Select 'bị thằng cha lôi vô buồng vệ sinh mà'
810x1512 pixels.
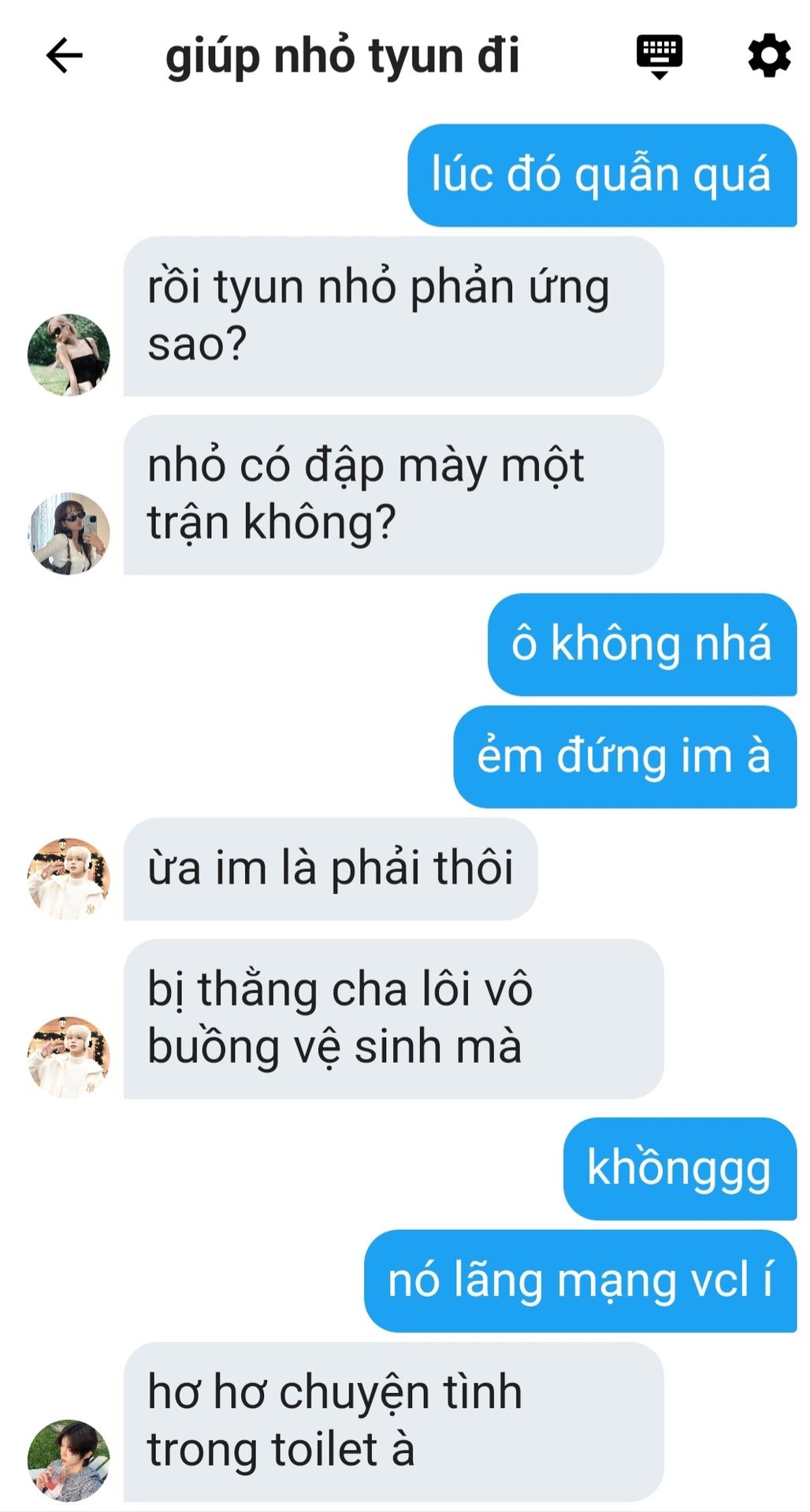(x=393, y=1018)
